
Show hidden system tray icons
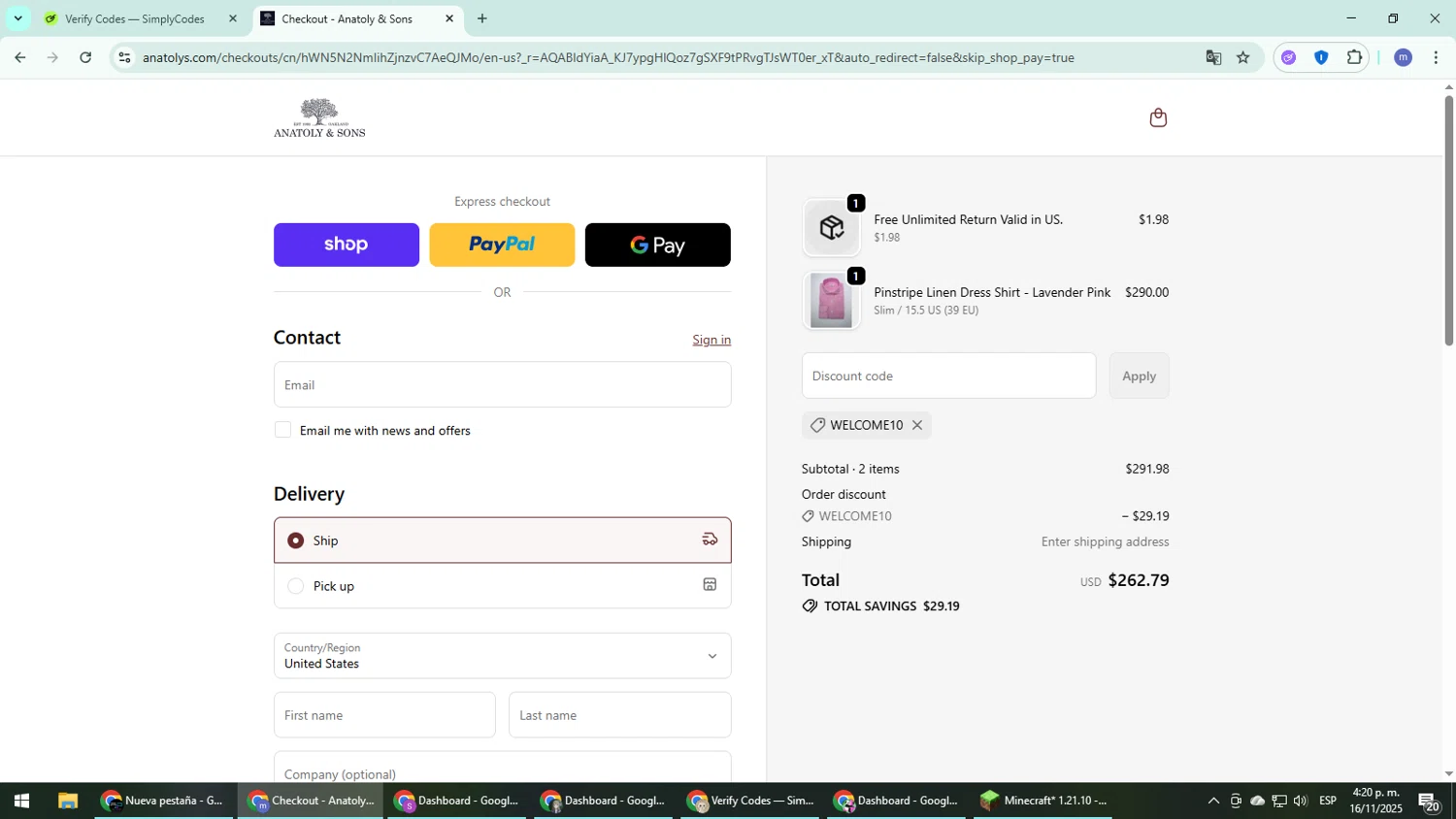[1212, 801]
